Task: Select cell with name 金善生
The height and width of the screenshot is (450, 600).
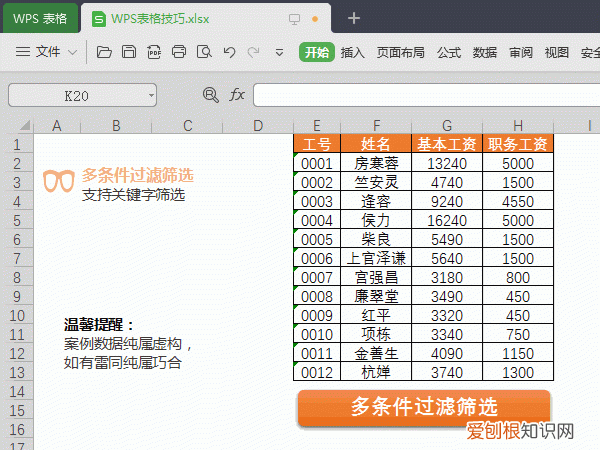Action: (x=376, y=353)
